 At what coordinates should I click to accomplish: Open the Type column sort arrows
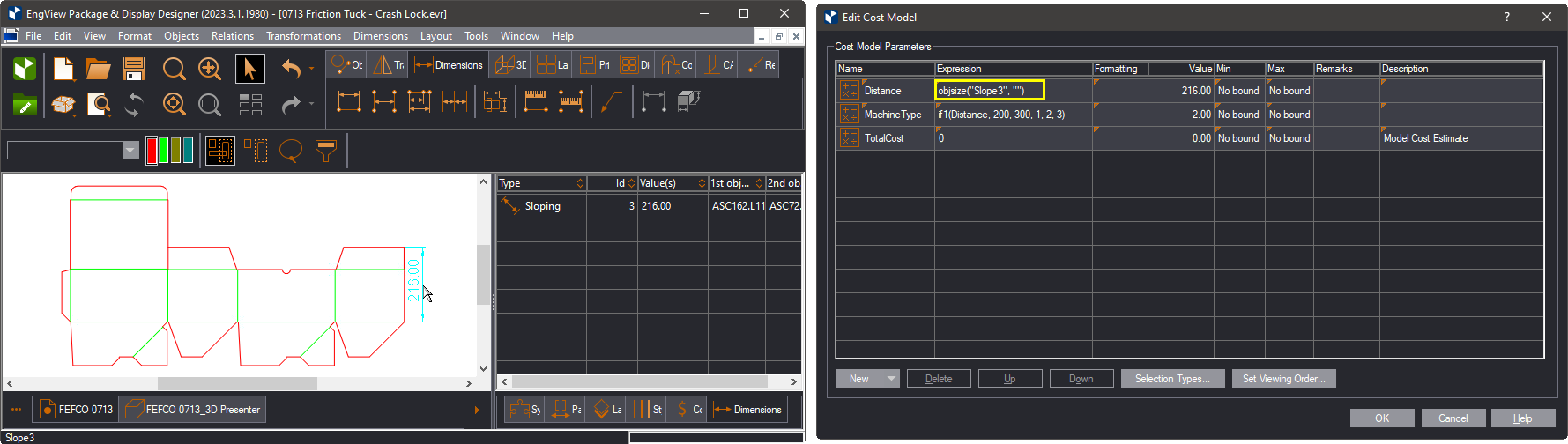click(580, 183)
